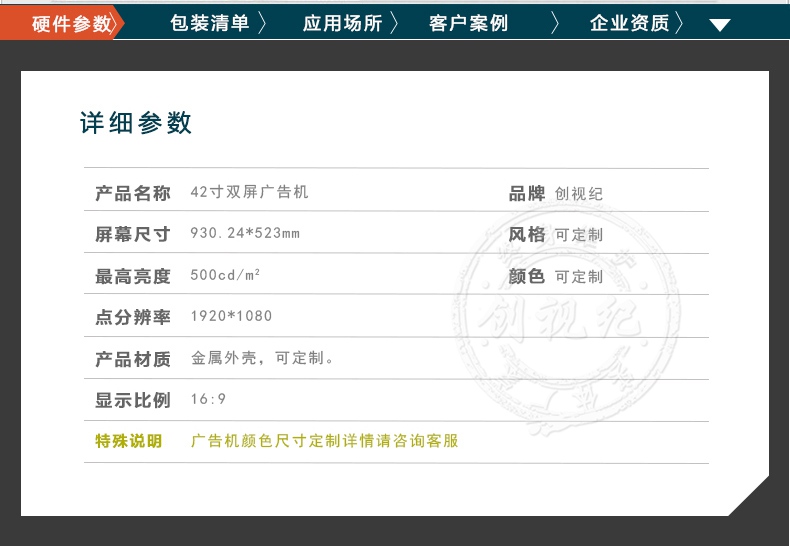Click the 创视纪 circular seal watermark
790x546 pixels.
(564, 320)
